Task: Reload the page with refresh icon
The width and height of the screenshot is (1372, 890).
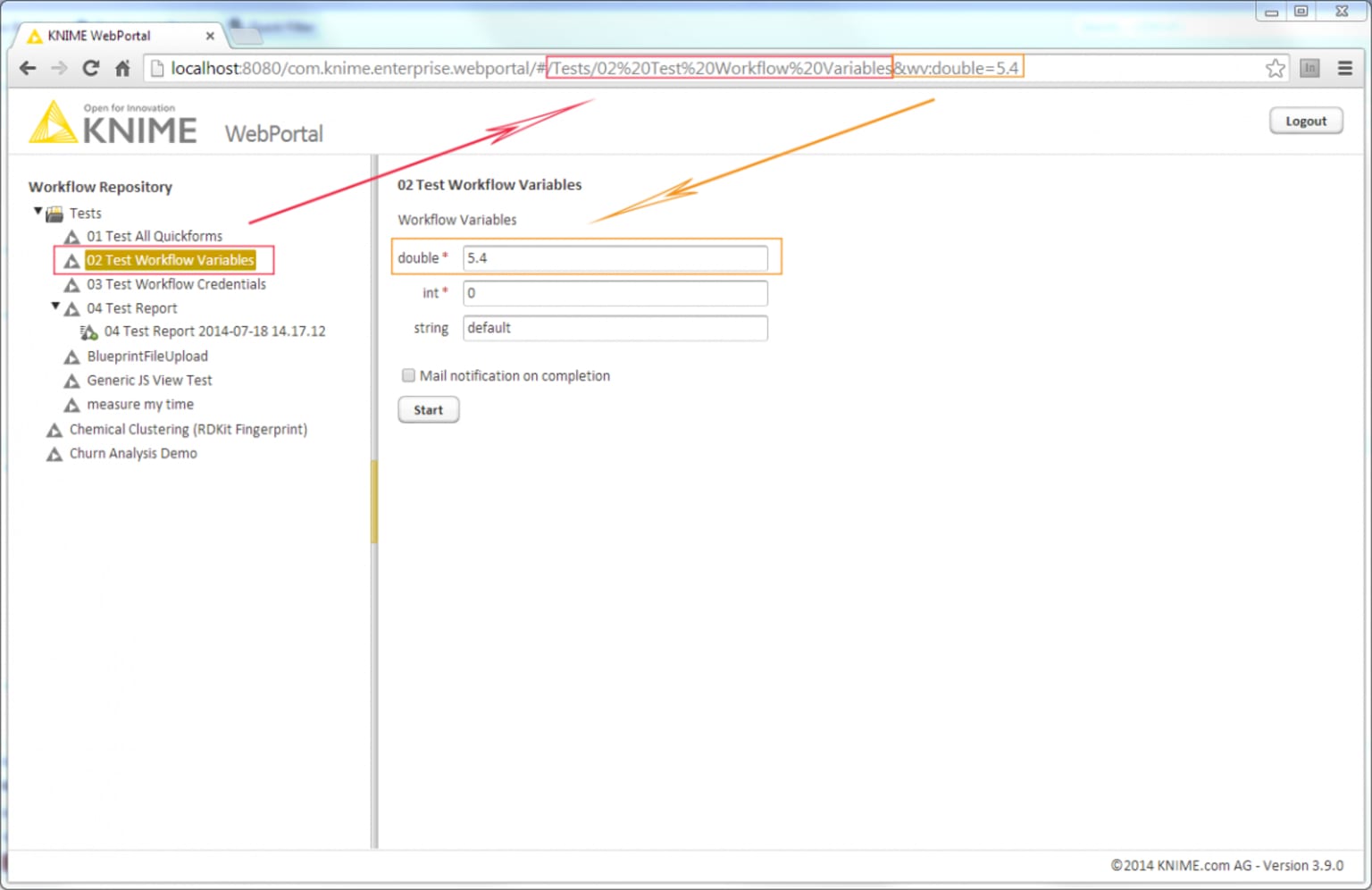Action: [90, 68]
